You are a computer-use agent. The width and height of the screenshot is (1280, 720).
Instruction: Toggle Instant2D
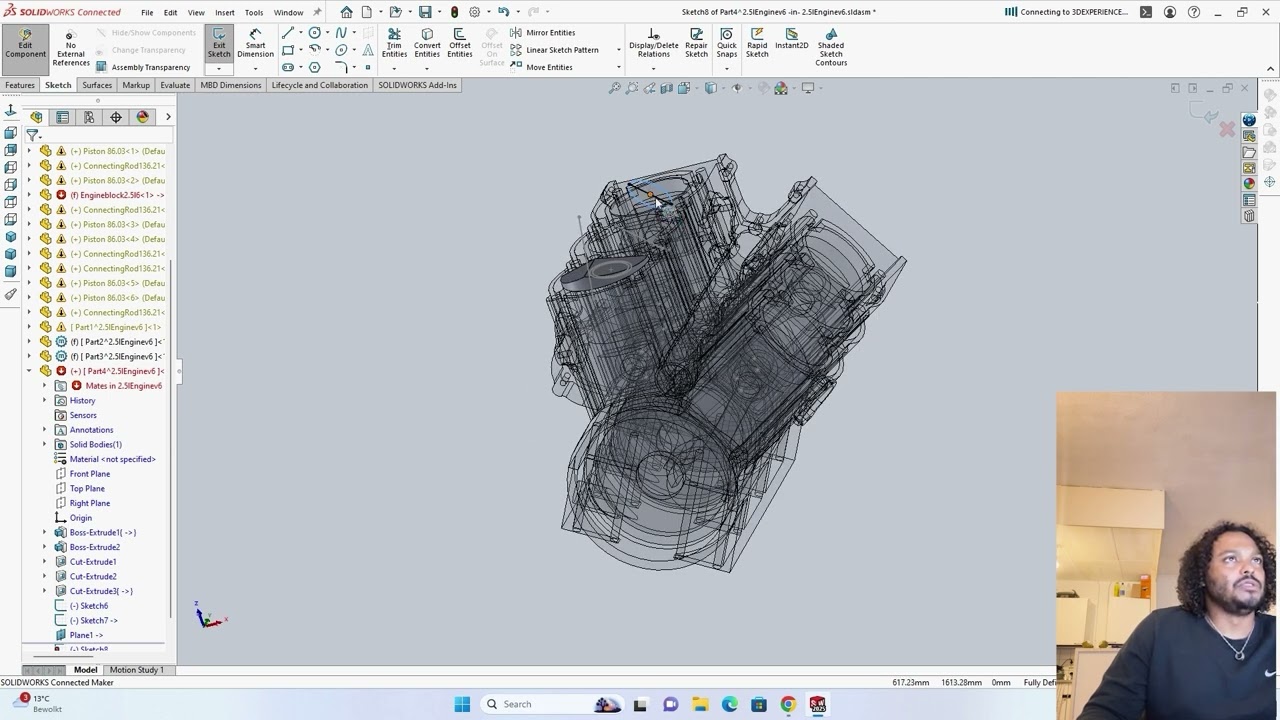791,38
